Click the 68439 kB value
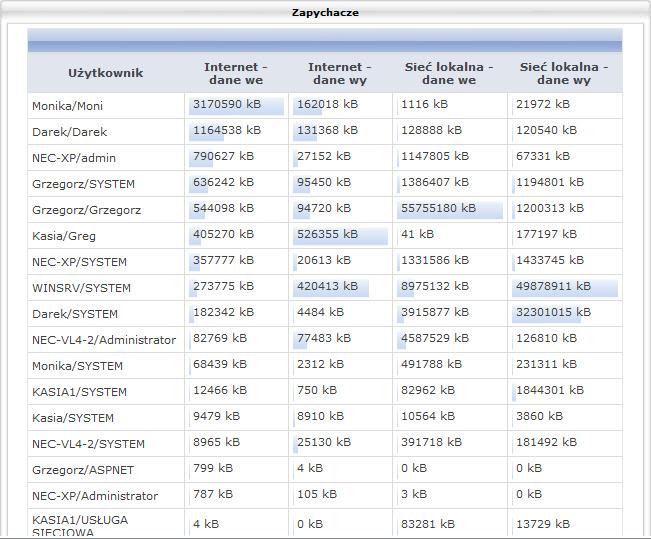Screen dimensions: 651x539 [x=220, y=365]
